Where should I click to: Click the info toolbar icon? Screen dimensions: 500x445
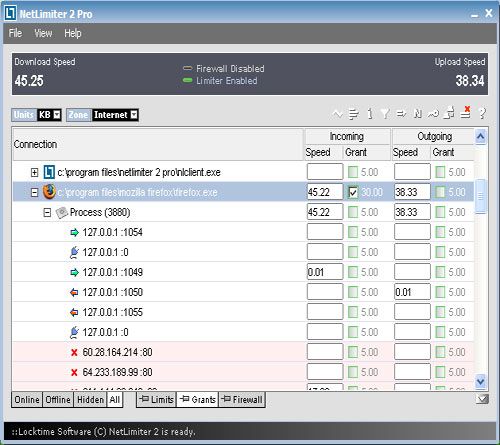pos(370,114)
